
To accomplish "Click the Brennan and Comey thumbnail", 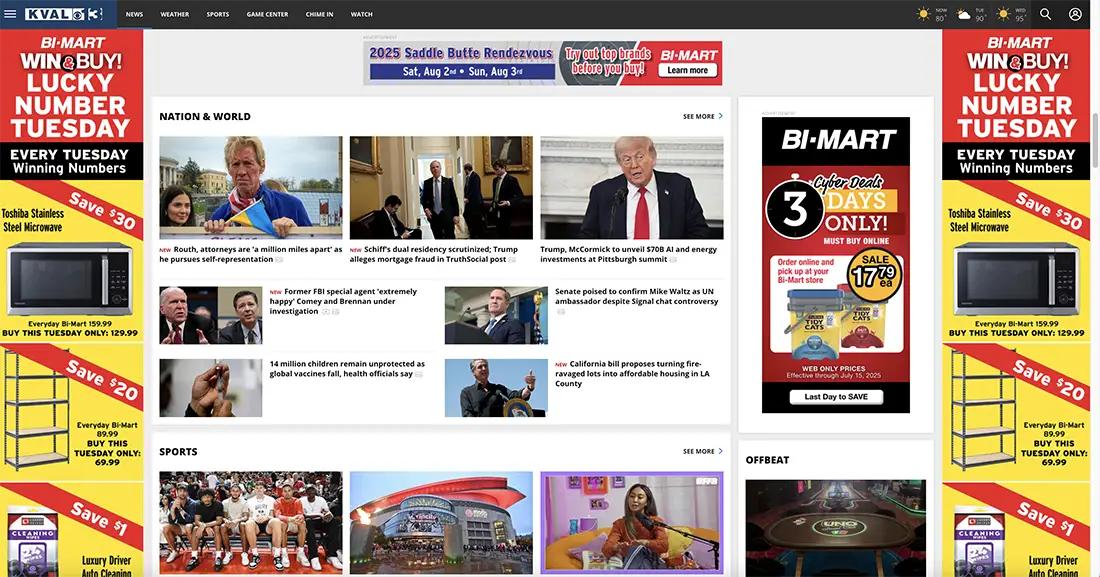I will 210,315.
